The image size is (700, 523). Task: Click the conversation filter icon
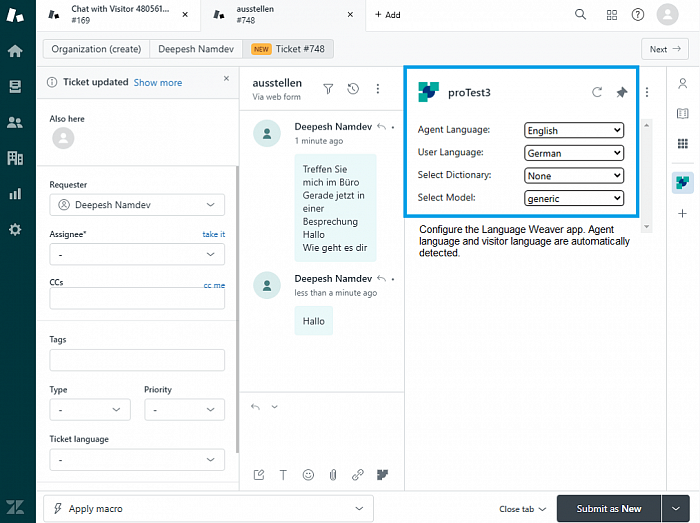[x=328, y=89]
